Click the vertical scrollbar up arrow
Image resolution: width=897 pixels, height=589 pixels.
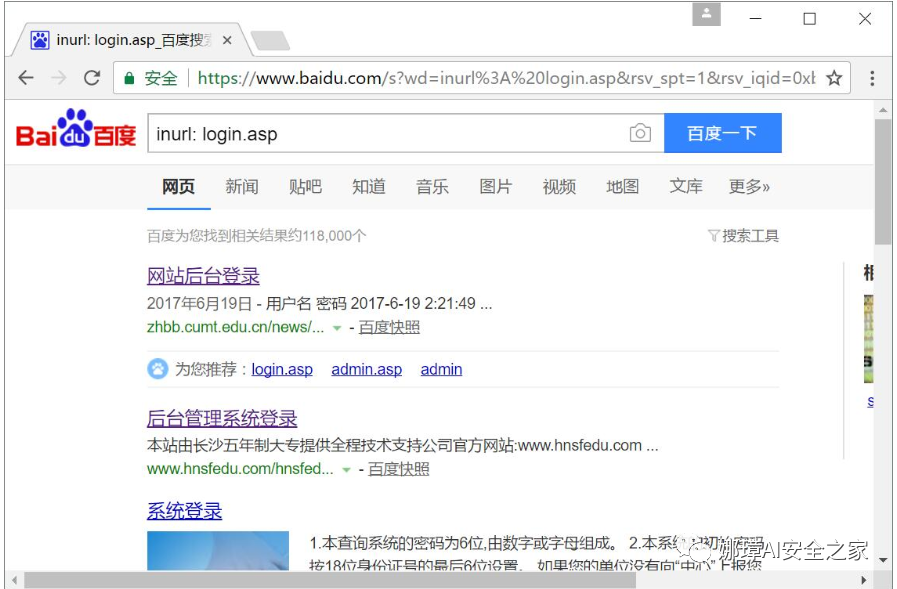coord(883,109)
